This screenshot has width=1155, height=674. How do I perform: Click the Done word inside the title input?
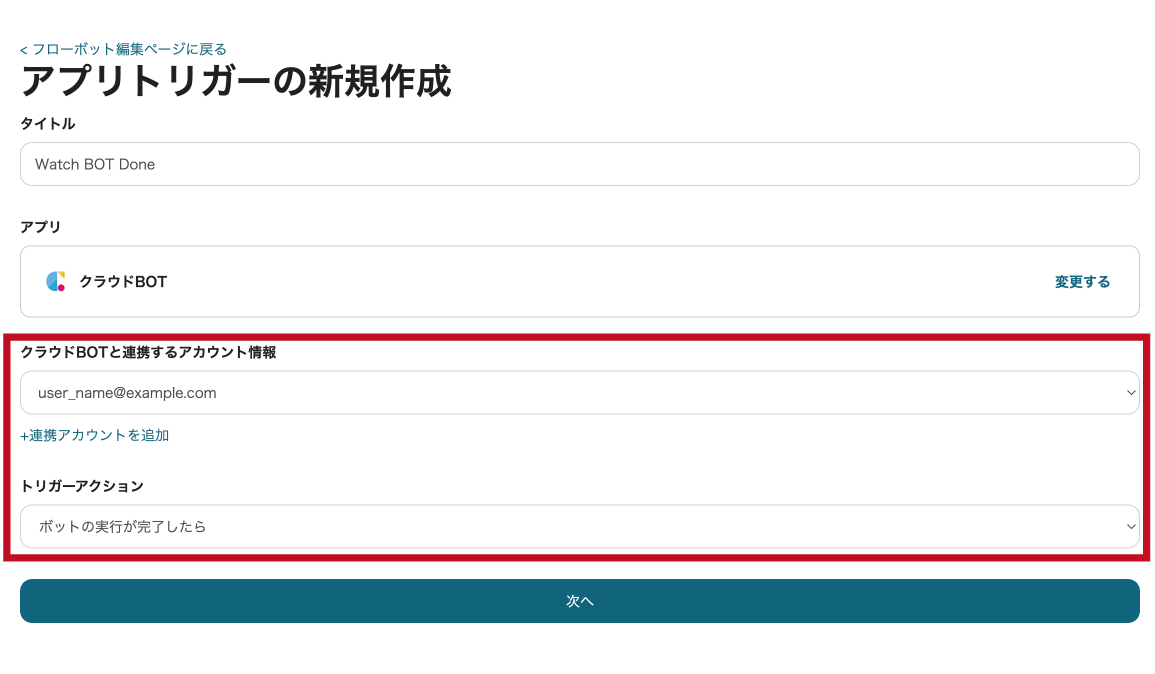click(x=137, y=164)
